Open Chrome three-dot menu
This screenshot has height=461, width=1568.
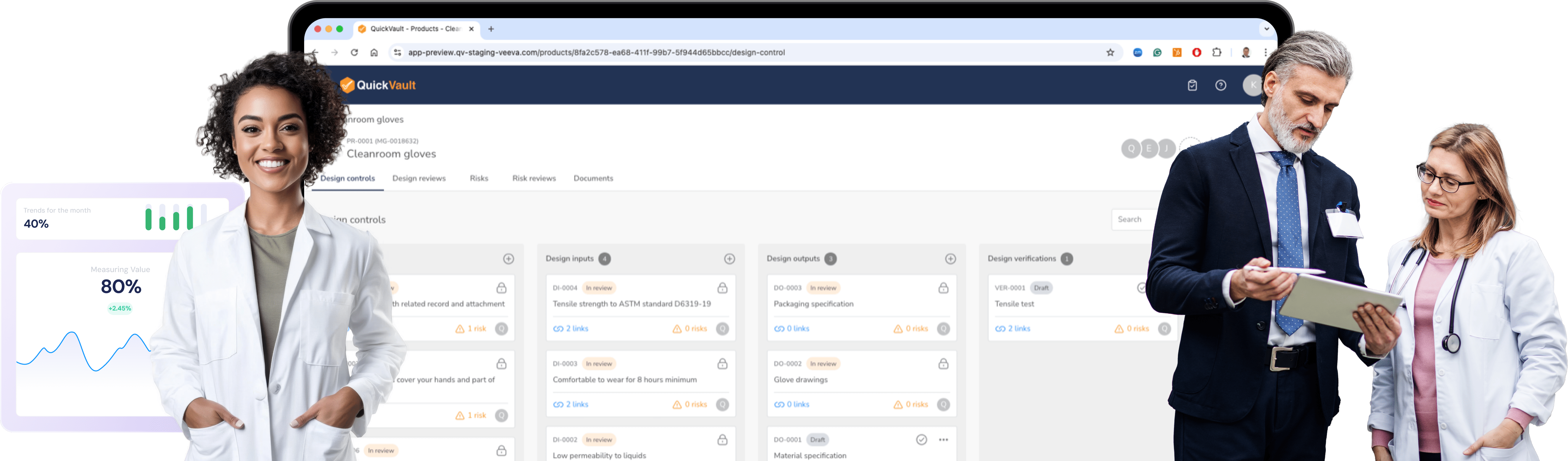1265,53
